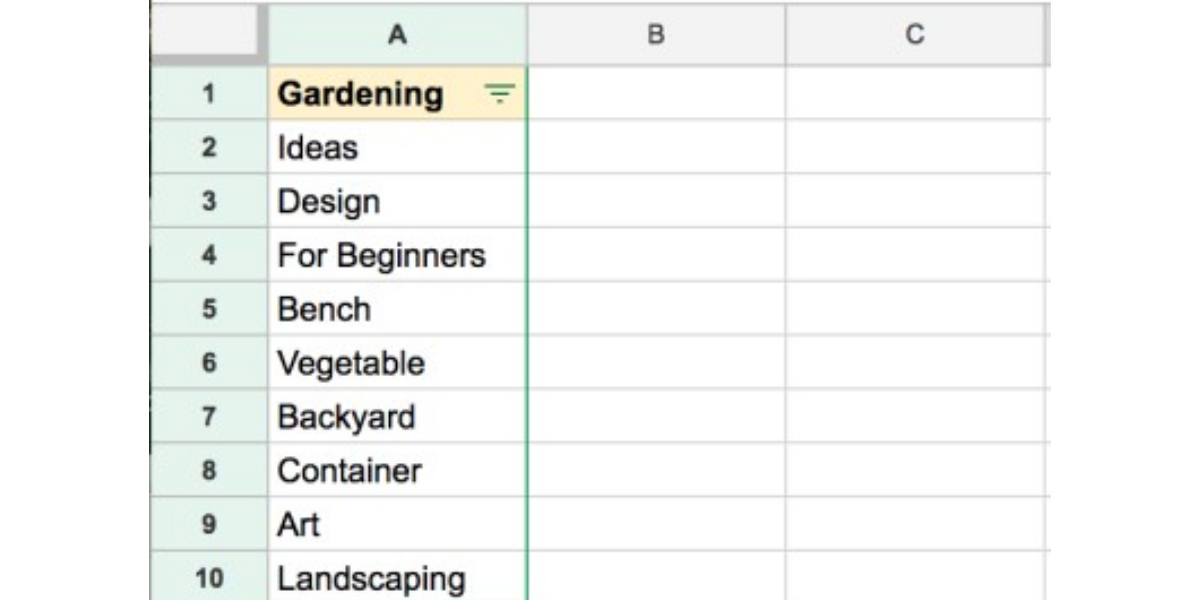1200x600 pixels.
Task: Select the Gardening header cell
Action: 370,94
